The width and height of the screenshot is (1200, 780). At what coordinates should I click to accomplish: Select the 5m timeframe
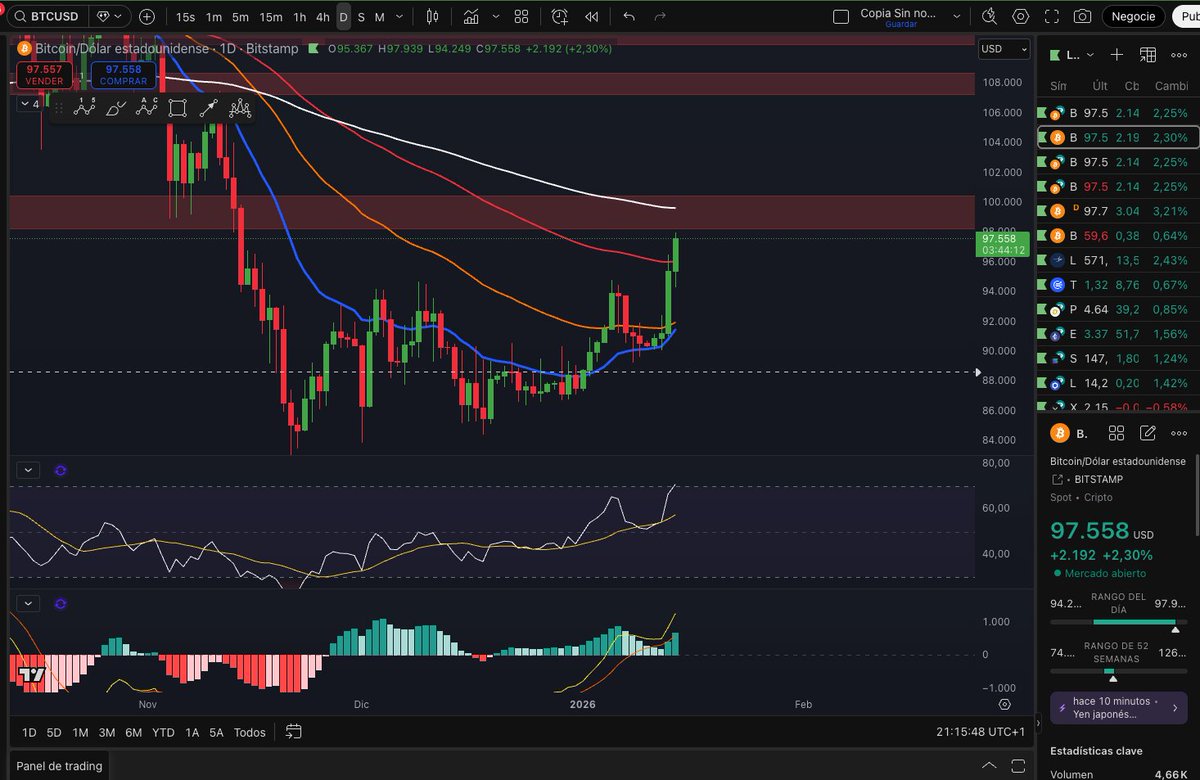pyautogui.click(x=240, y=17)
